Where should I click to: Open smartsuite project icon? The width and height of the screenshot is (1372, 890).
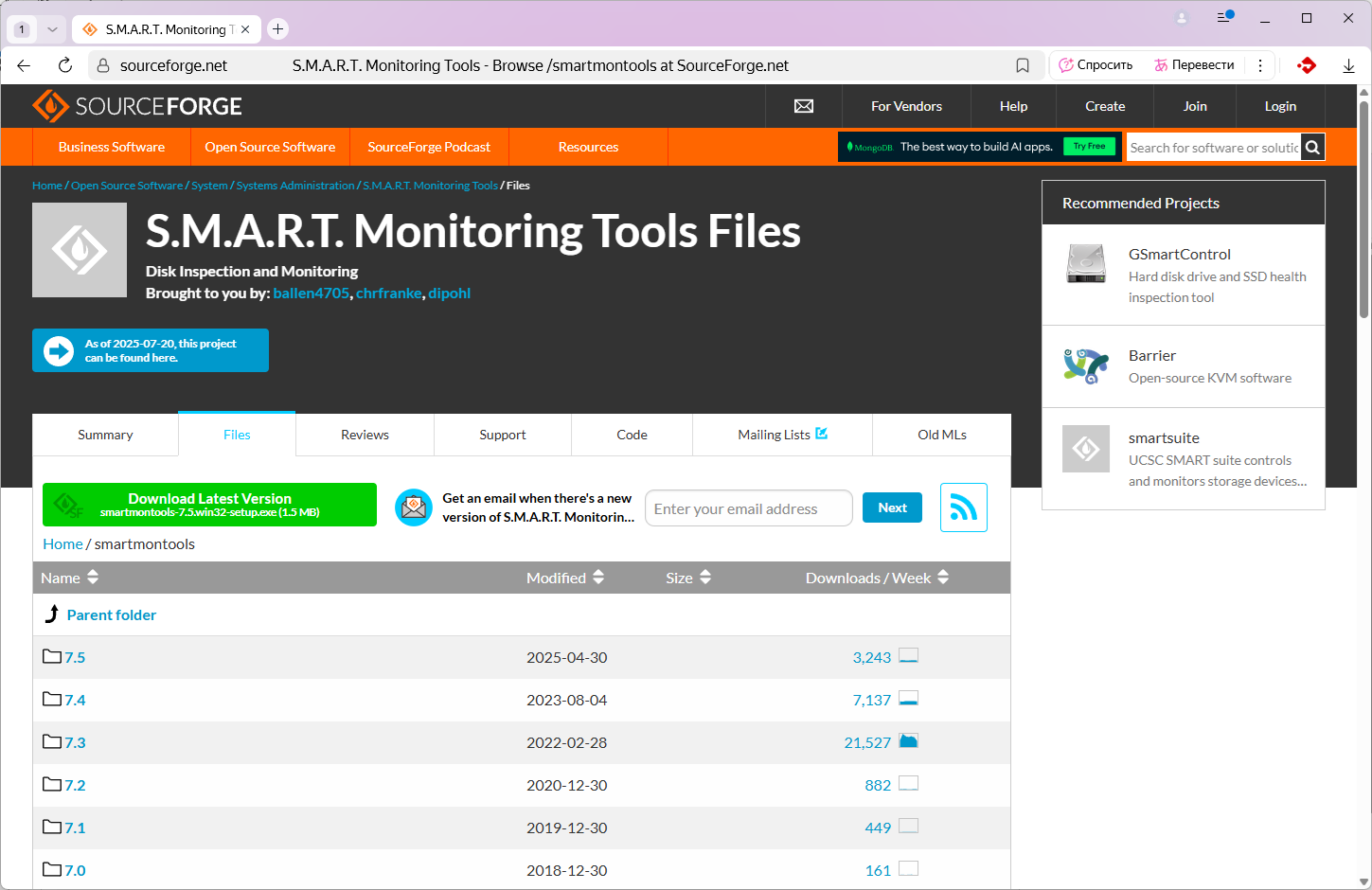(x=1086, y=449)
